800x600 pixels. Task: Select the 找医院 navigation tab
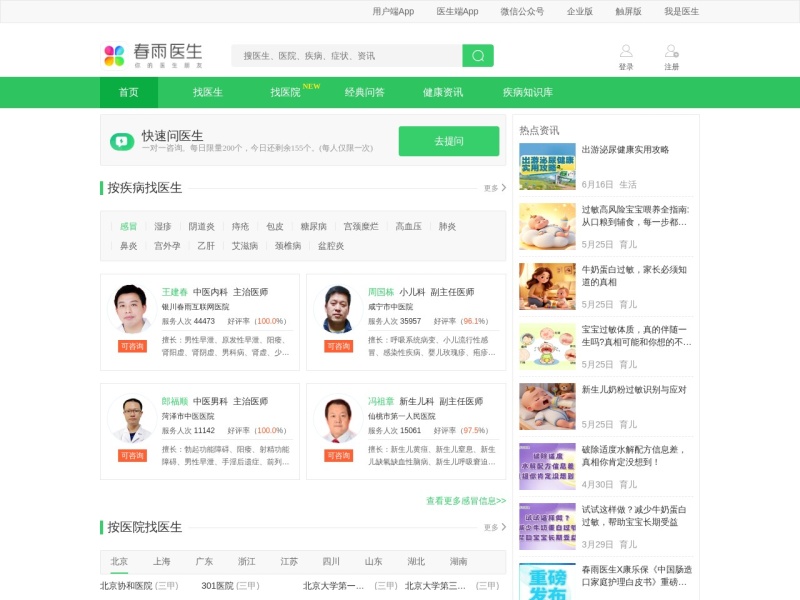tap(285, 92)
